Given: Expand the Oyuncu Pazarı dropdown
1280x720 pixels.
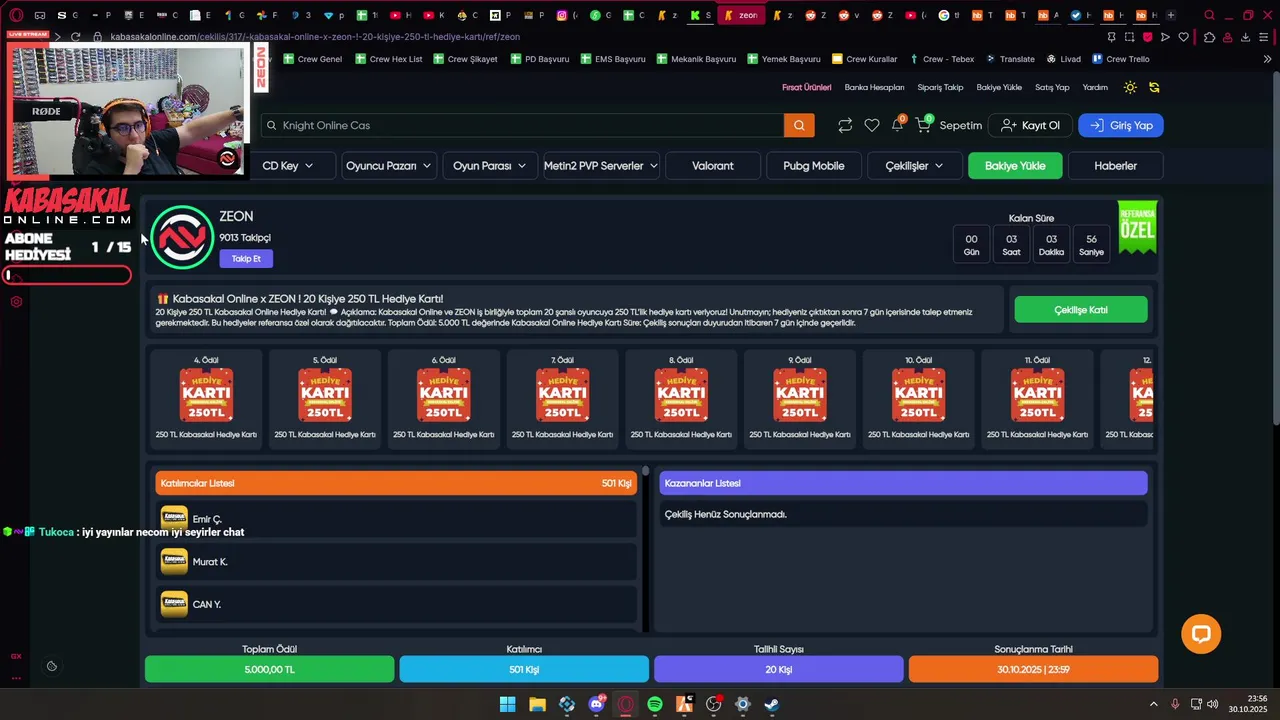Looking at the screenshot, I should [388, 166].
